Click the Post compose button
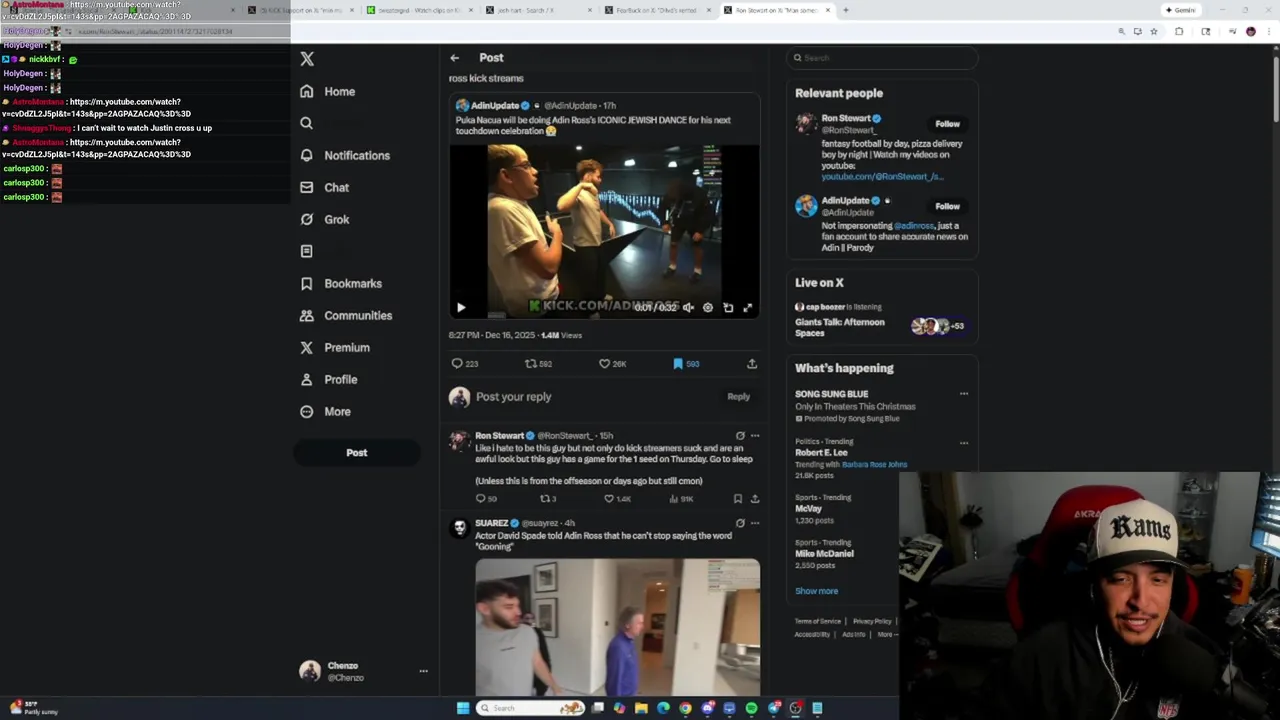The width and height of the screenshot is (1280, 720). click(x=356, y=452)
